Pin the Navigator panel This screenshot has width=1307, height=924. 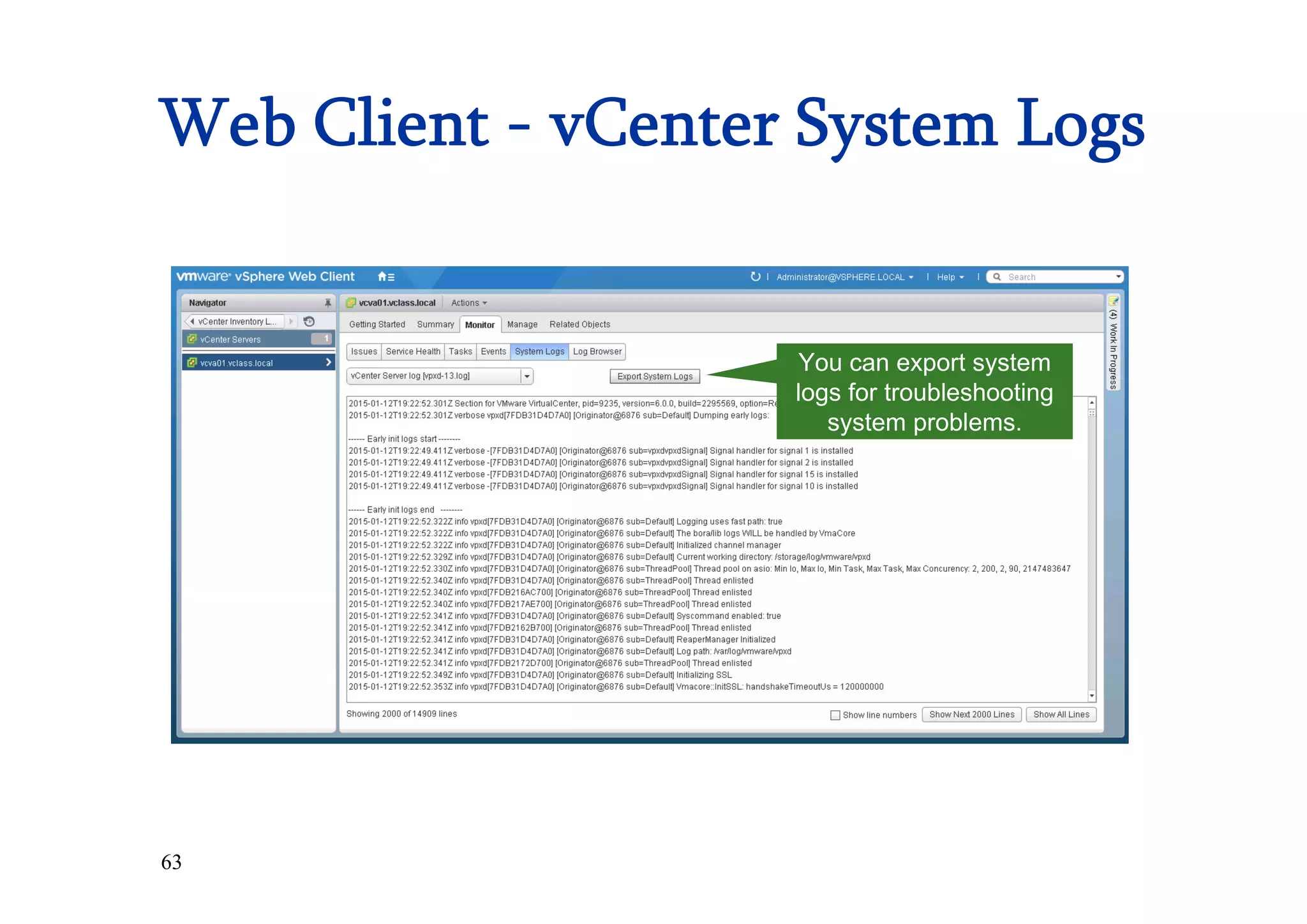(x=327, y=303)
